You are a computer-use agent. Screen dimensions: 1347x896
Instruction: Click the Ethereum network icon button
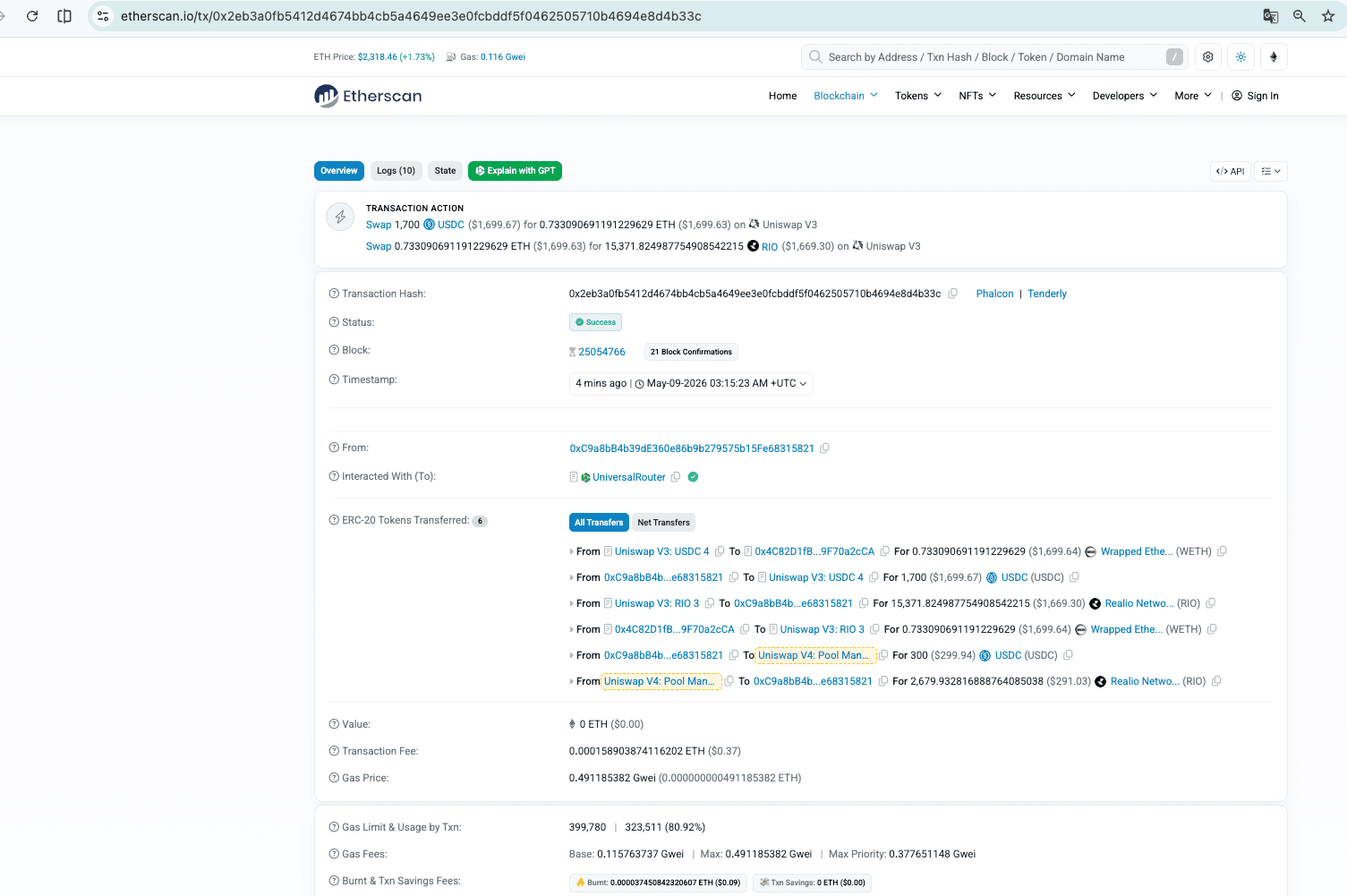click(x=1274, y=56)
